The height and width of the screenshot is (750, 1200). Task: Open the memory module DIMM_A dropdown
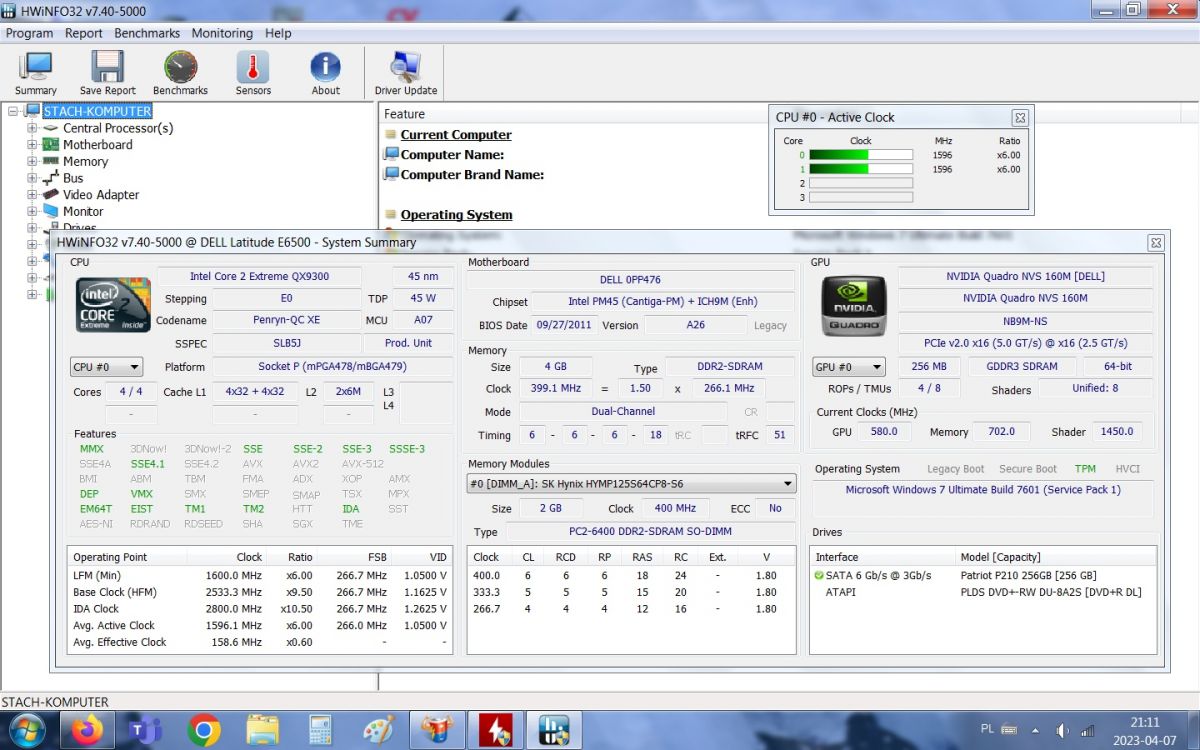point(631,484)
